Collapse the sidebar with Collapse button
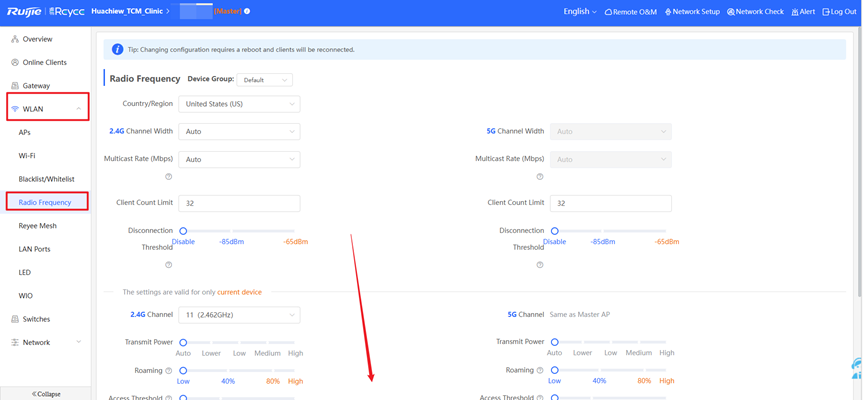The height and width of the screenshot is (400, 863). 45,393
